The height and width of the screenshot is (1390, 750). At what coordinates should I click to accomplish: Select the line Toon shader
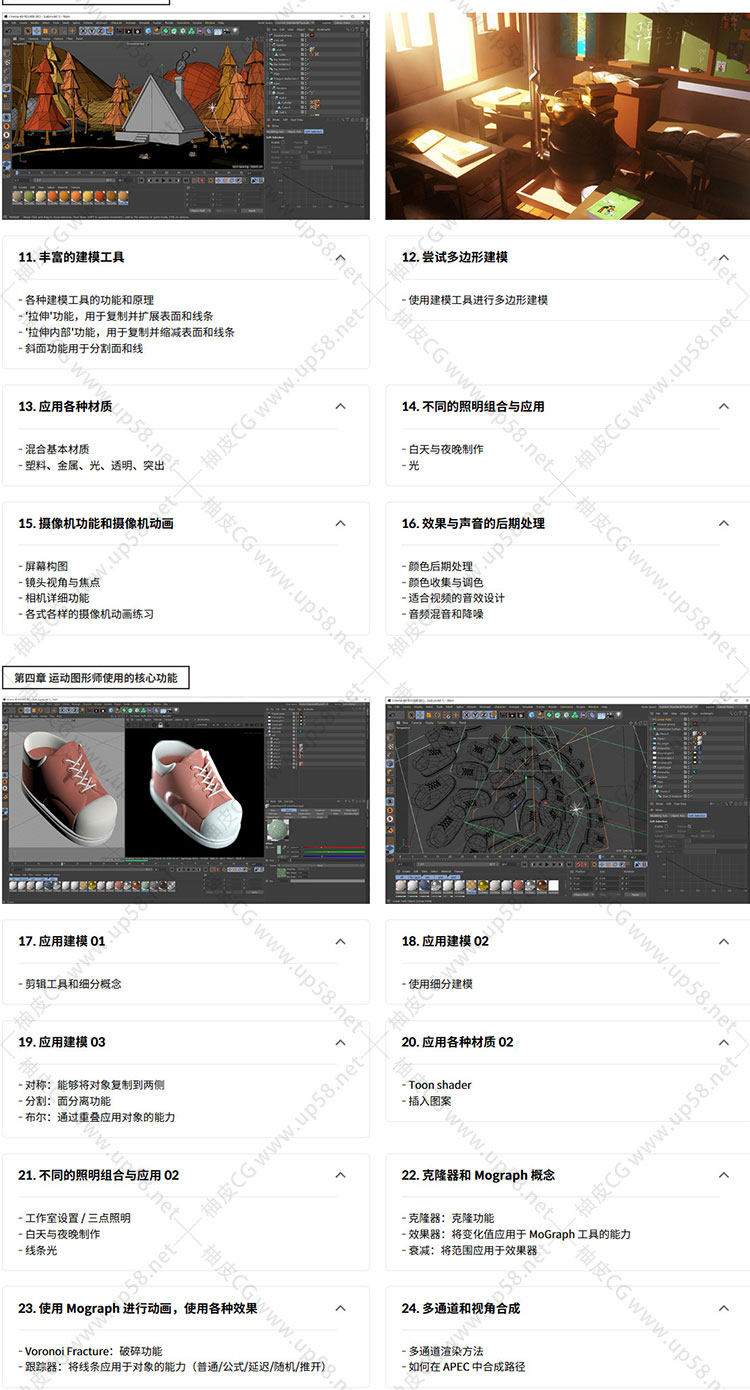(437, 1085)
